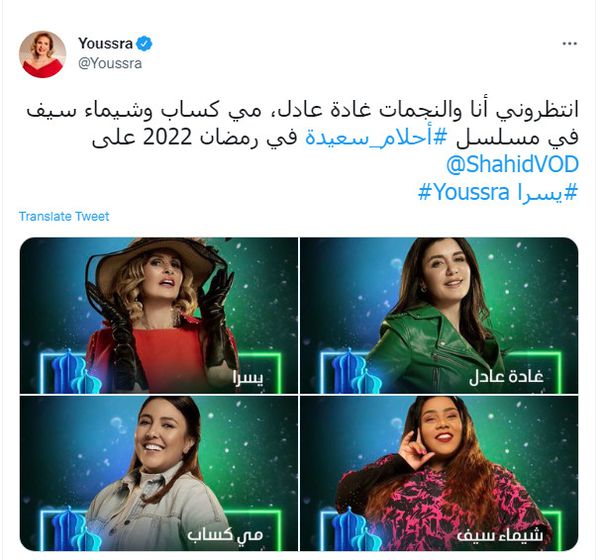600x560 pixels.
Task: Open the #أحلام_سعيدة hashtag
Action: click(x=376, y=137)
